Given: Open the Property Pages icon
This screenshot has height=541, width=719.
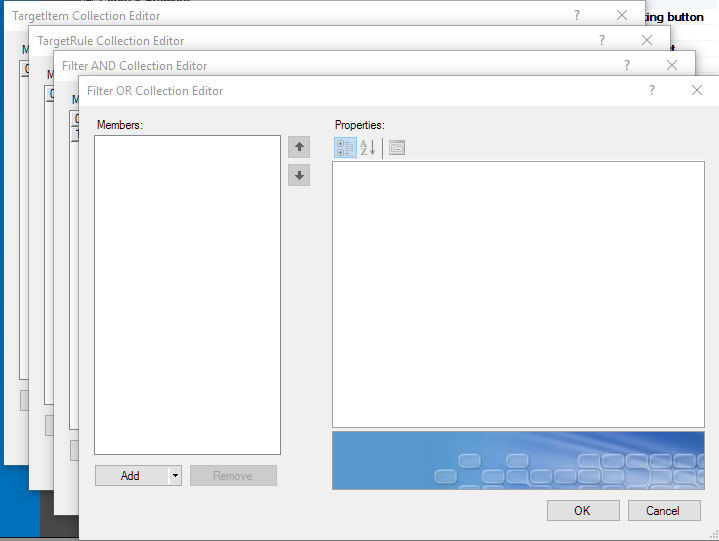Looking at the screenshot, I should coord(397,148).
